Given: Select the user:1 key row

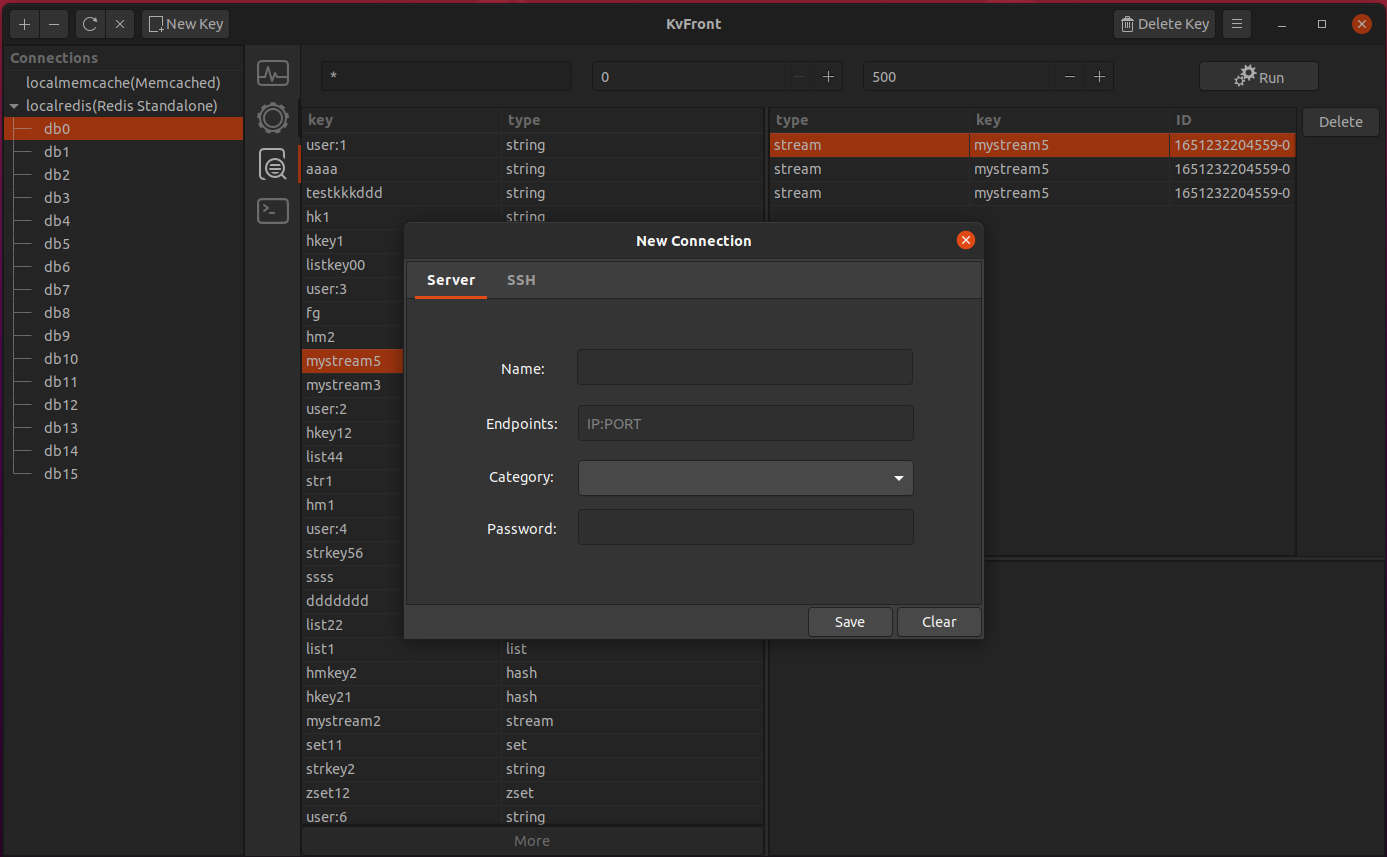Looking at the screenshot, I should [532, 145].
